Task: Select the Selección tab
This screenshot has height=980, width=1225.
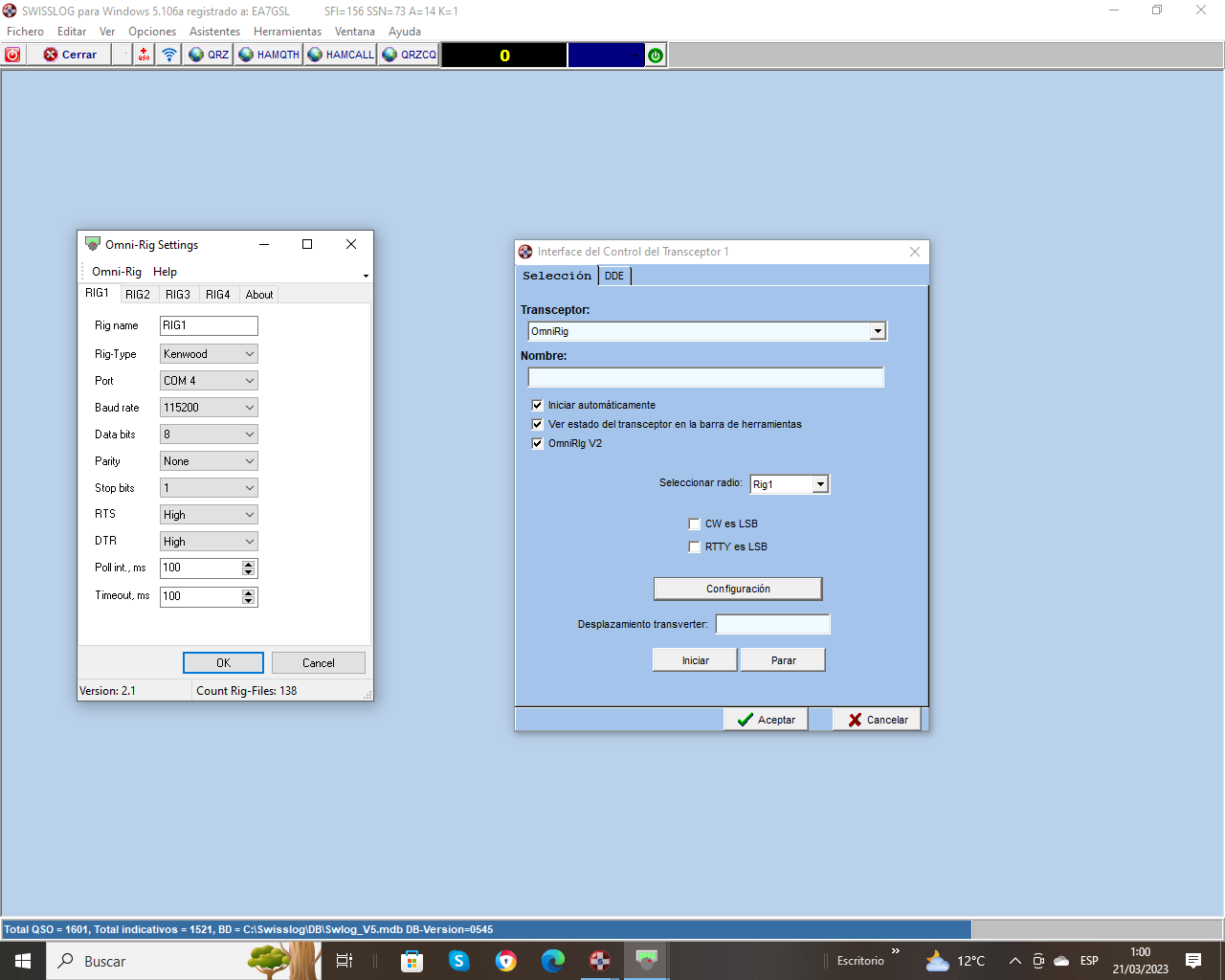Action: (557, 276)
